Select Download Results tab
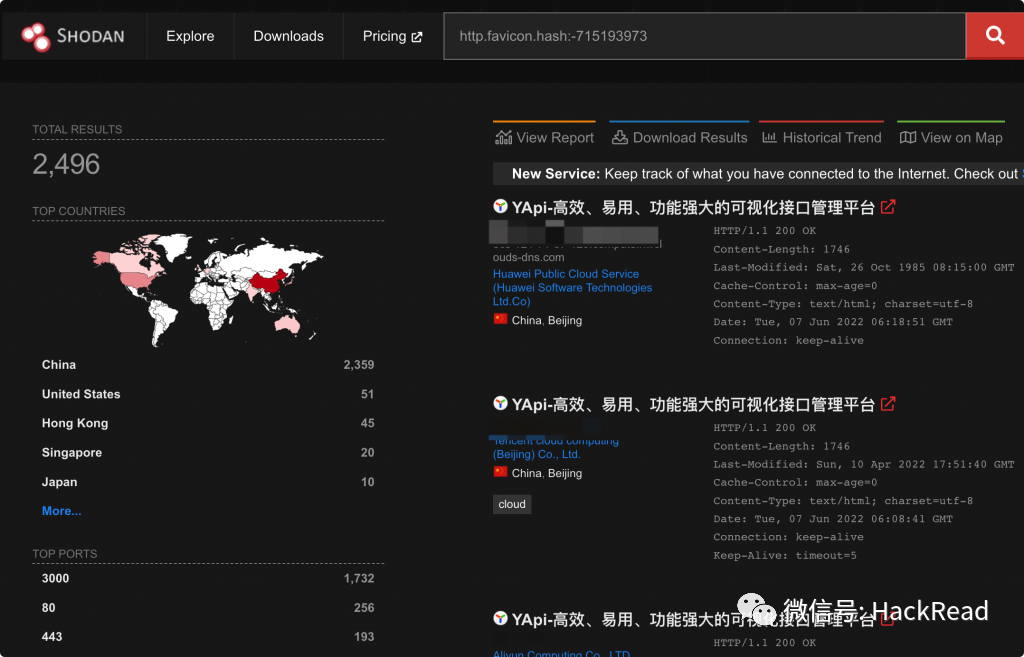Image resolution: width=1024 pixels, height=657 pixels. pos(679,137)
